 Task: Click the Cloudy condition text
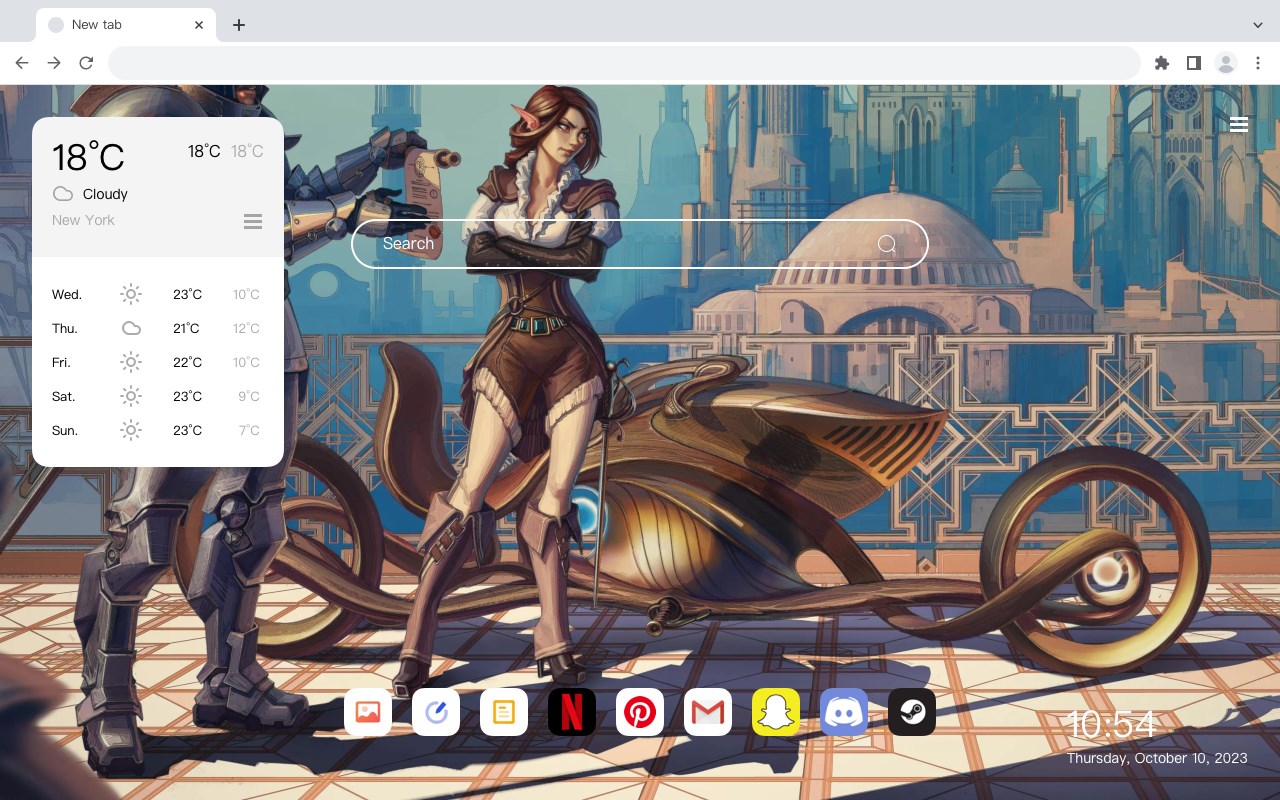pyautogui.click(x=105, y=194)
